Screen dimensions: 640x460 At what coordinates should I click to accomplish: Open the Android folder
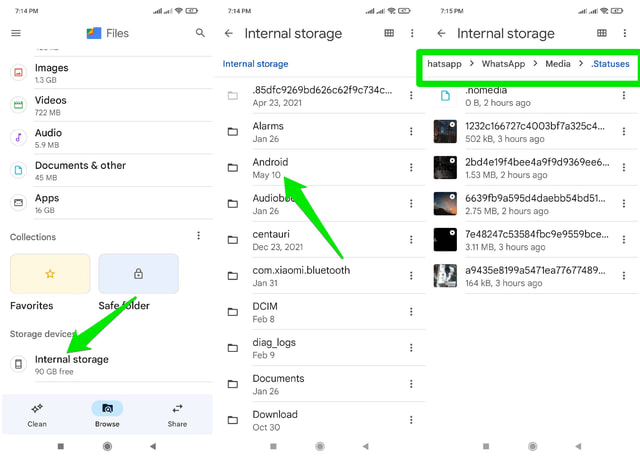coord(320,168)
